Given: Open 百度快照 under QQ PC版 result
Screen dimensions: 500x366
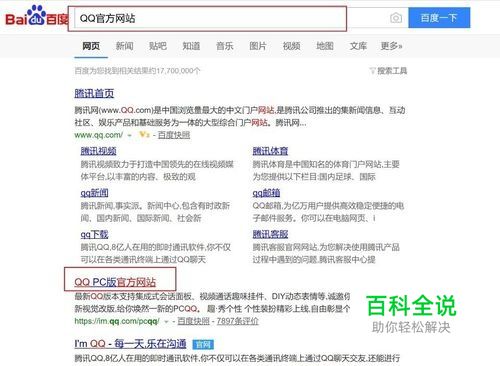Looking at the screenshot, I should click(x=193, y=321).
